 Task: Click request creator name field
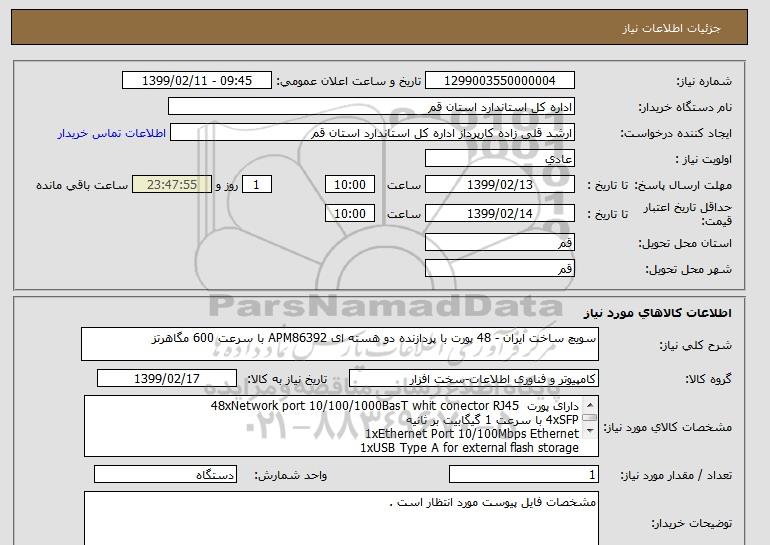[372, 133]
